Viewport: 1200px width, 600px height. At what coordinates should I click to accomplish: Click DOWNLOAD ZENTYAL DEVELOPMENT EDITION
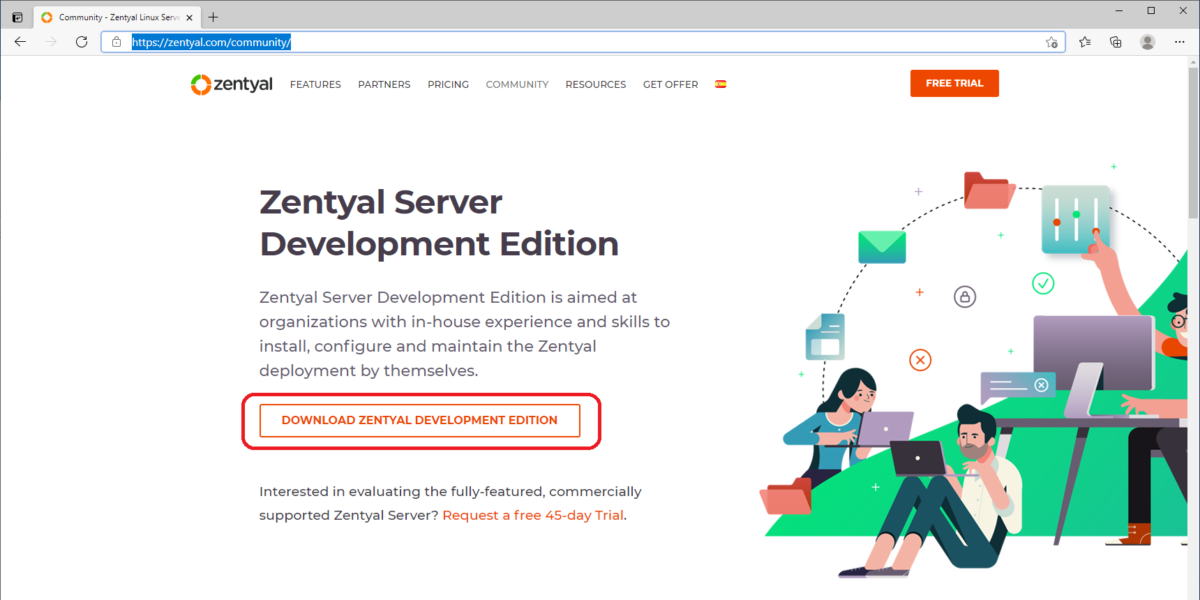(419, 420)
